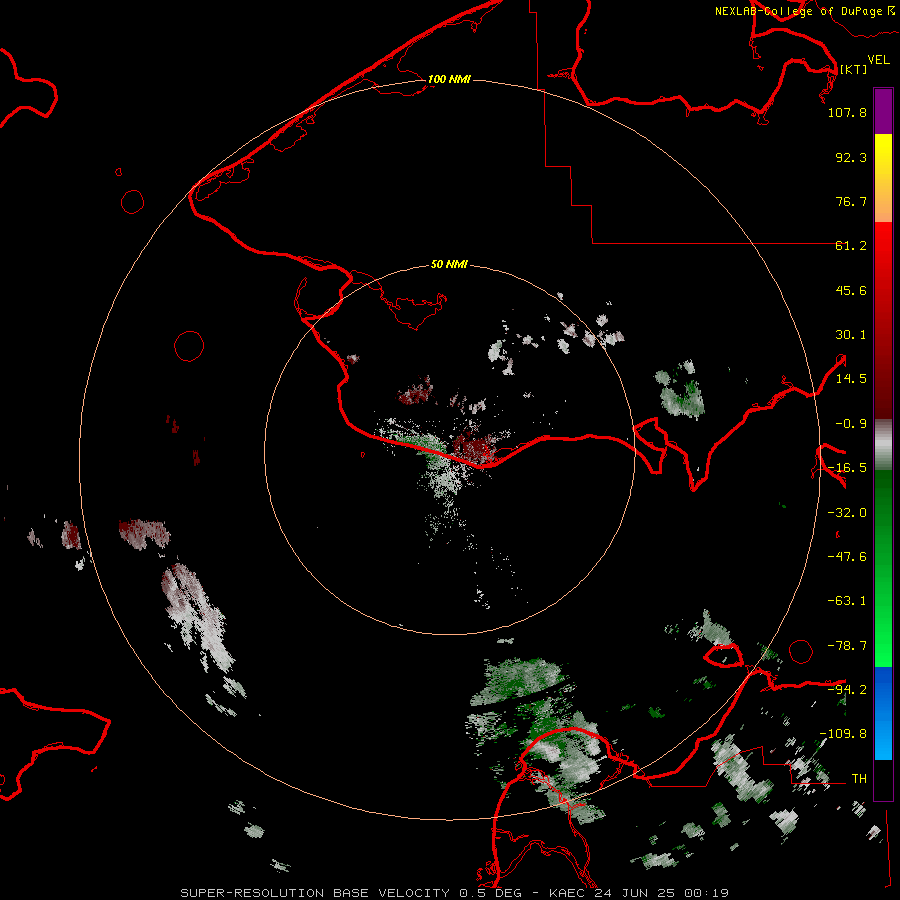Click the 76.7 velocity scale value

click(851, 201)
